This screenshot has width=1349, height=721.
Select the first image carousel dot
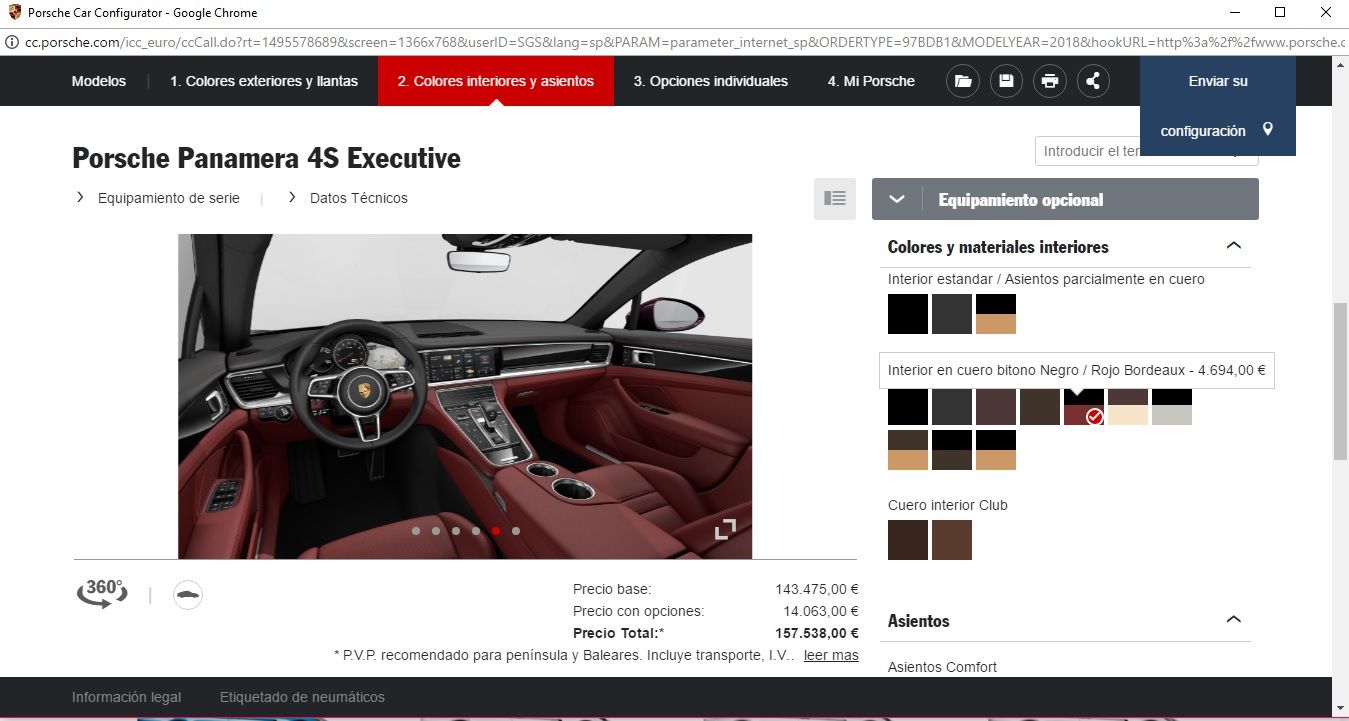coord(416,531)
